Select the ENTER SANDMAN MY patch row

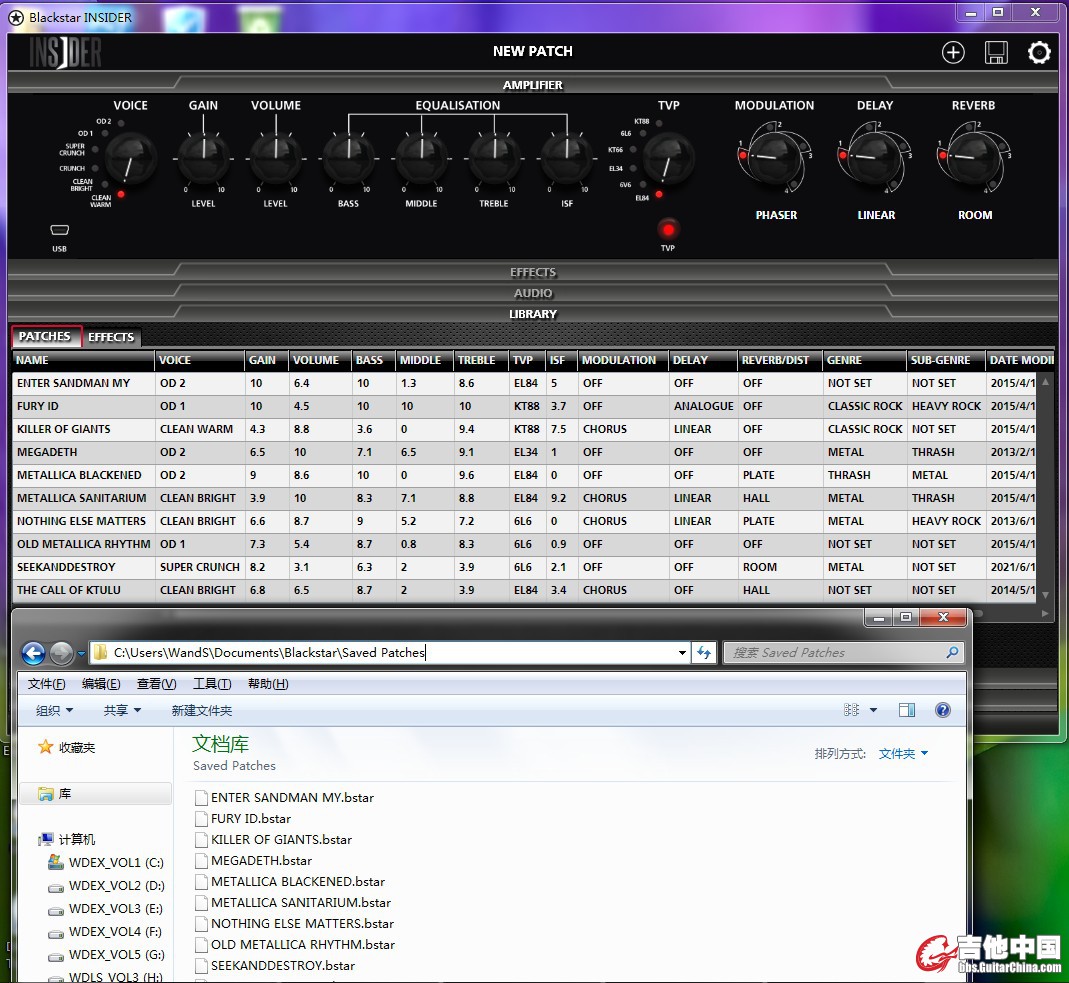524,383
